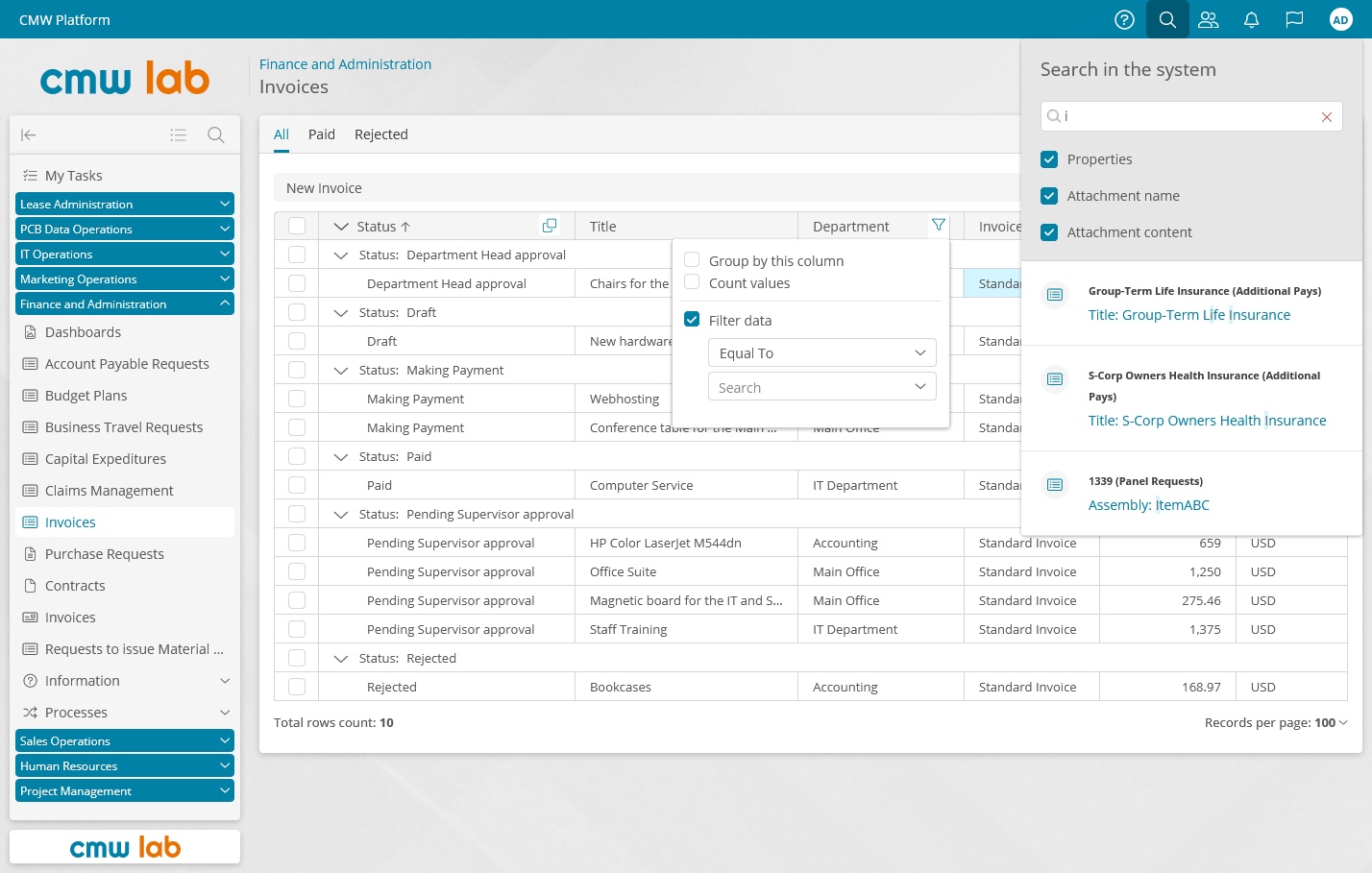Toggle the select-all rows header checkbox
The width and height of the screenshot is (1372, 873).
click(x=297, y=226)
